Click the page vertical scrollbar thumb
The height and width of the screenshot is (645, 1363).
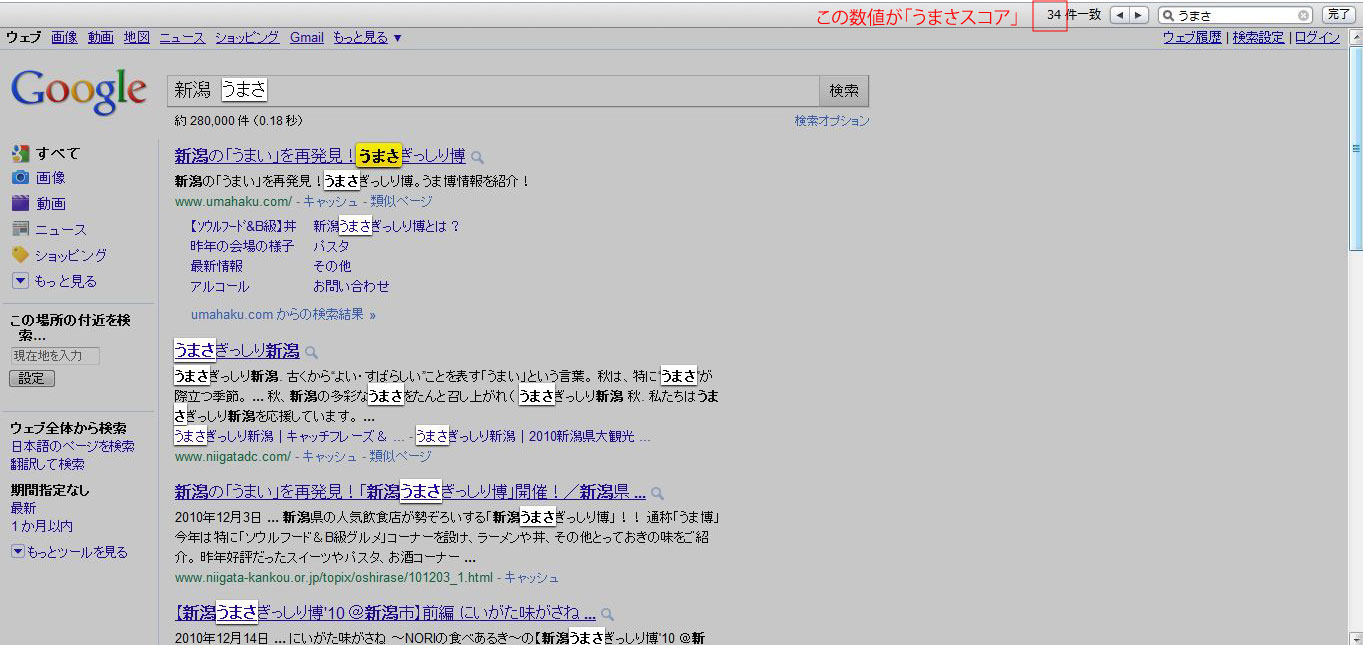1356,150
